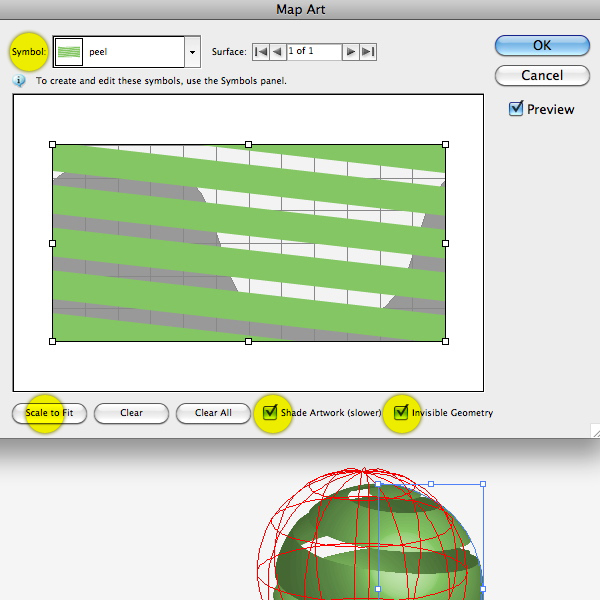Click right-middle handle of mapped artwork
600x600 pixels.
point(445,243)
